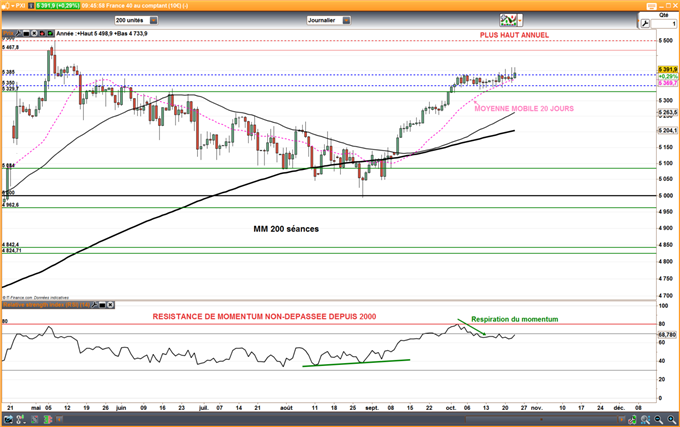The image size is (680, 427).
Task: Open the Journalier timeframe dropdown
Action: click(329, 20)
